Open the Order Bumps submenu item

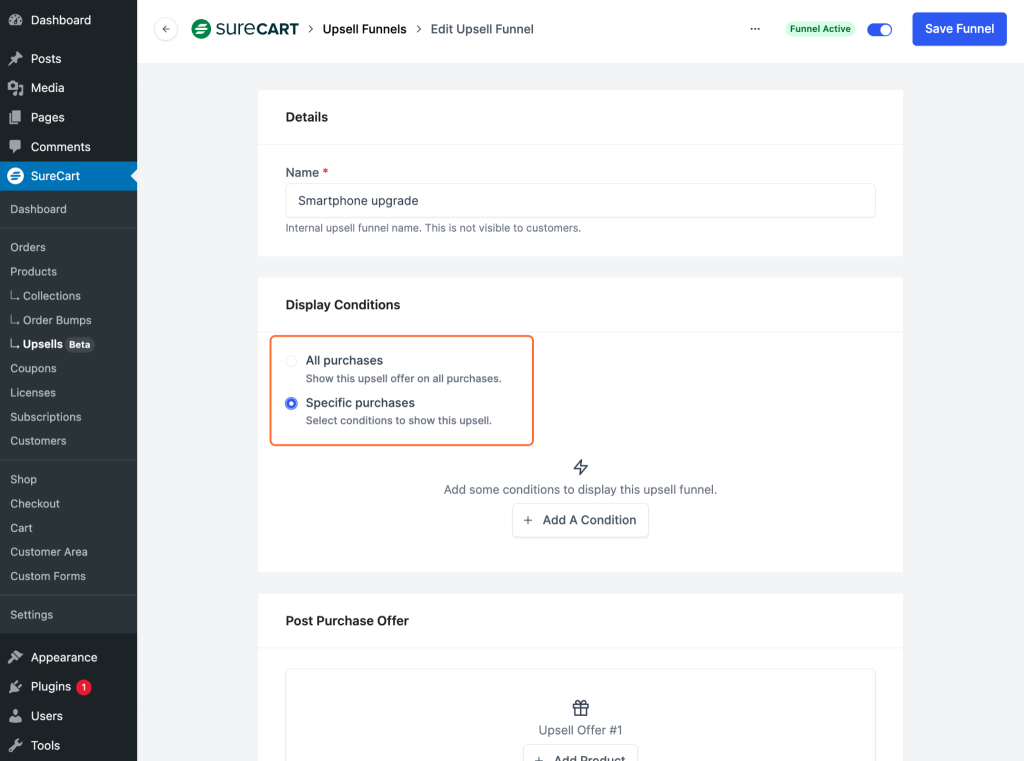57,320
